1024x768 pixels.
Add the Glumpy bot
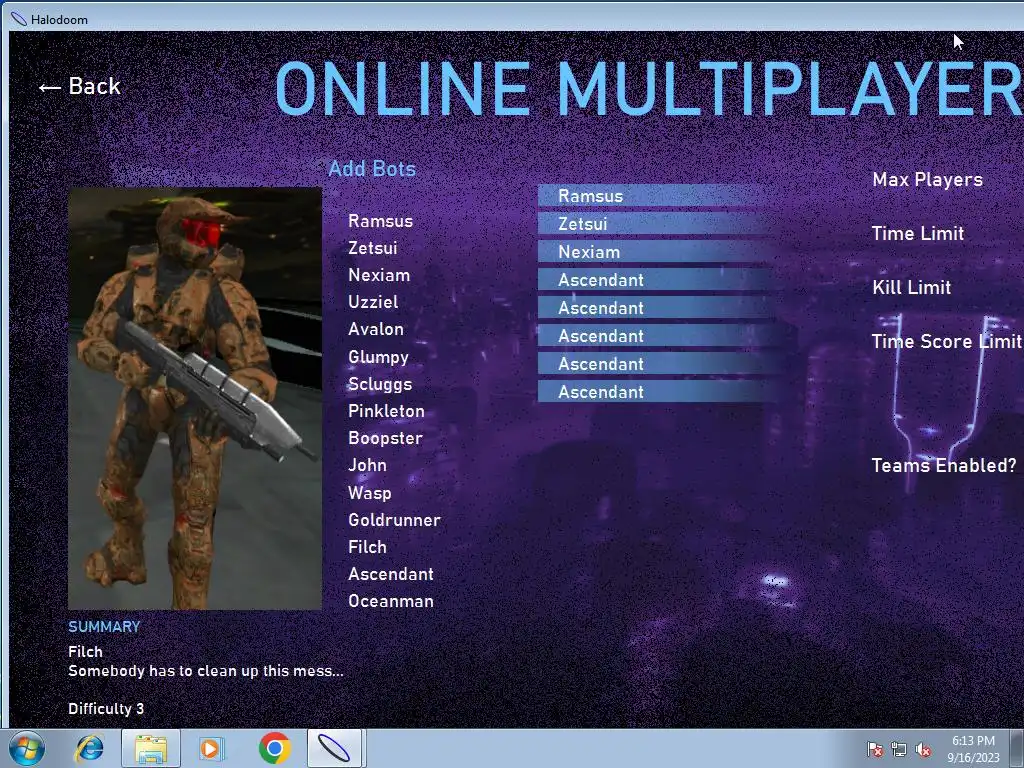pyautogui.click(x=378, y=357)
